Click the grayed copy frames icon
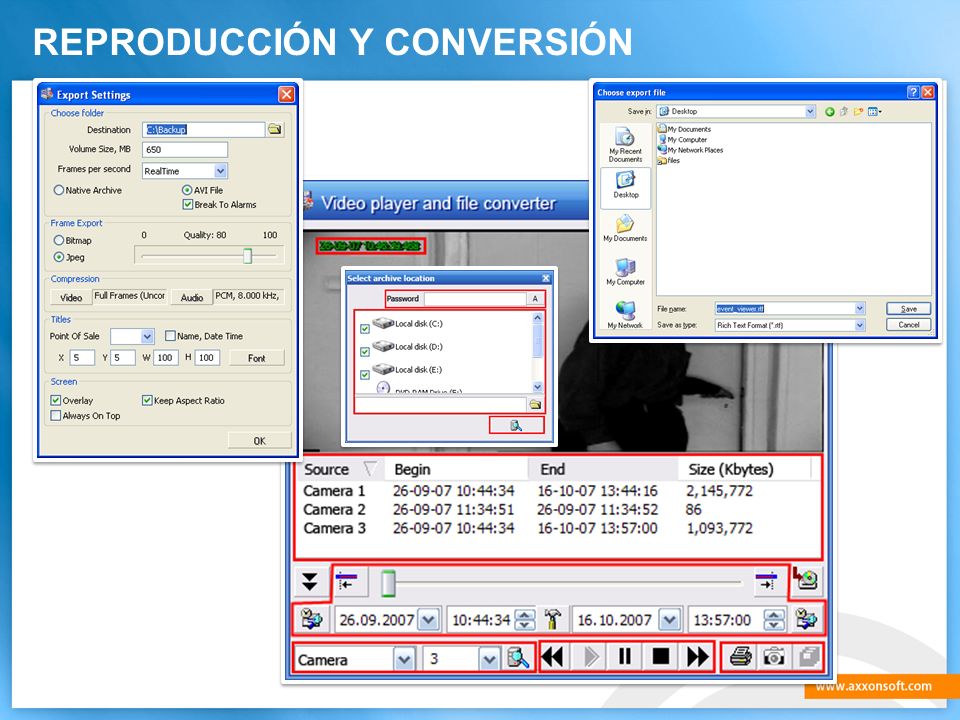960x720 pixels. click(808, 658)
